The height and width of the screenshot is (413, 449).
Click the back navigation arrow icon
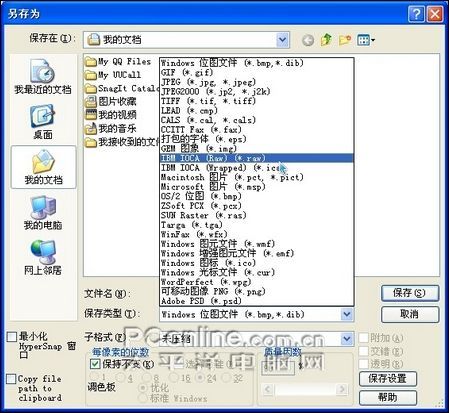[x=308, y=40]
